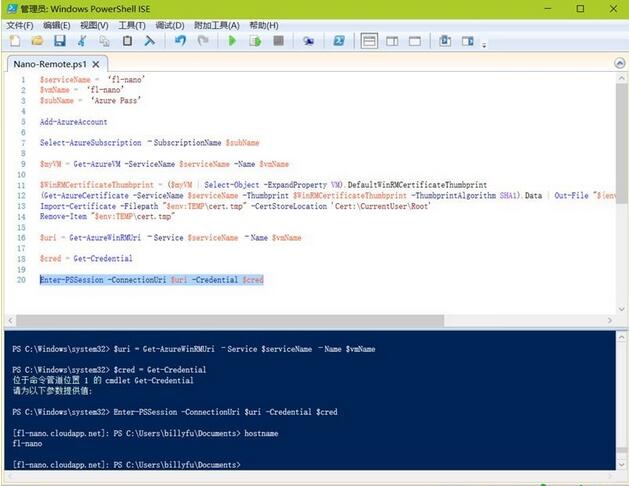629x486 pixels.
Task: Open the 文件(F) menu
Action: 20,26
